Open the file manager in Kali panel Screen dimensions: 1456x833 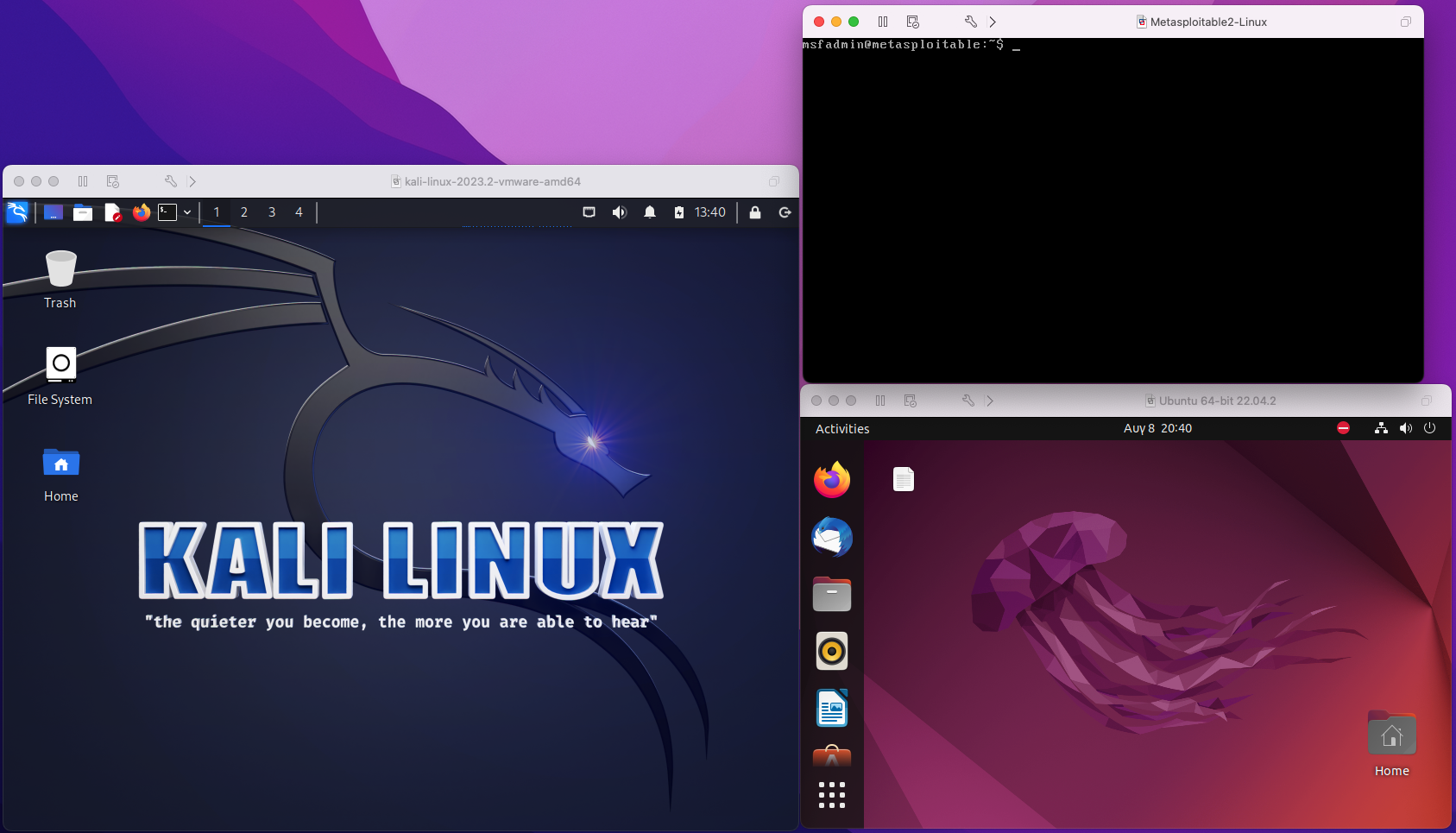coord(83,212)
